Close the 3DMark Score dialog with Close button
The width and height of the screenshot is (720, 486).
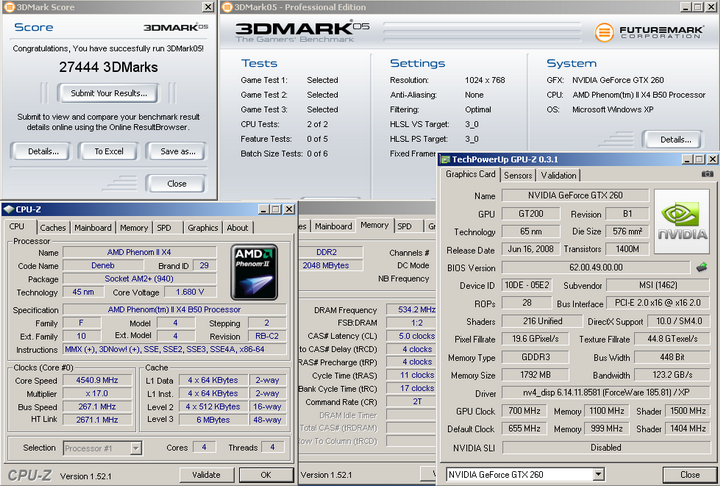(x=176, y=184)
